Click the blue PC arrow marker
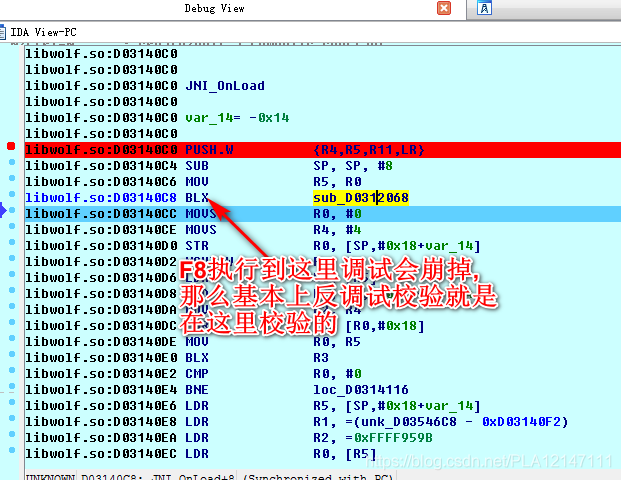The height and width of the screenshot is (480, 621). tap(3, 210)
